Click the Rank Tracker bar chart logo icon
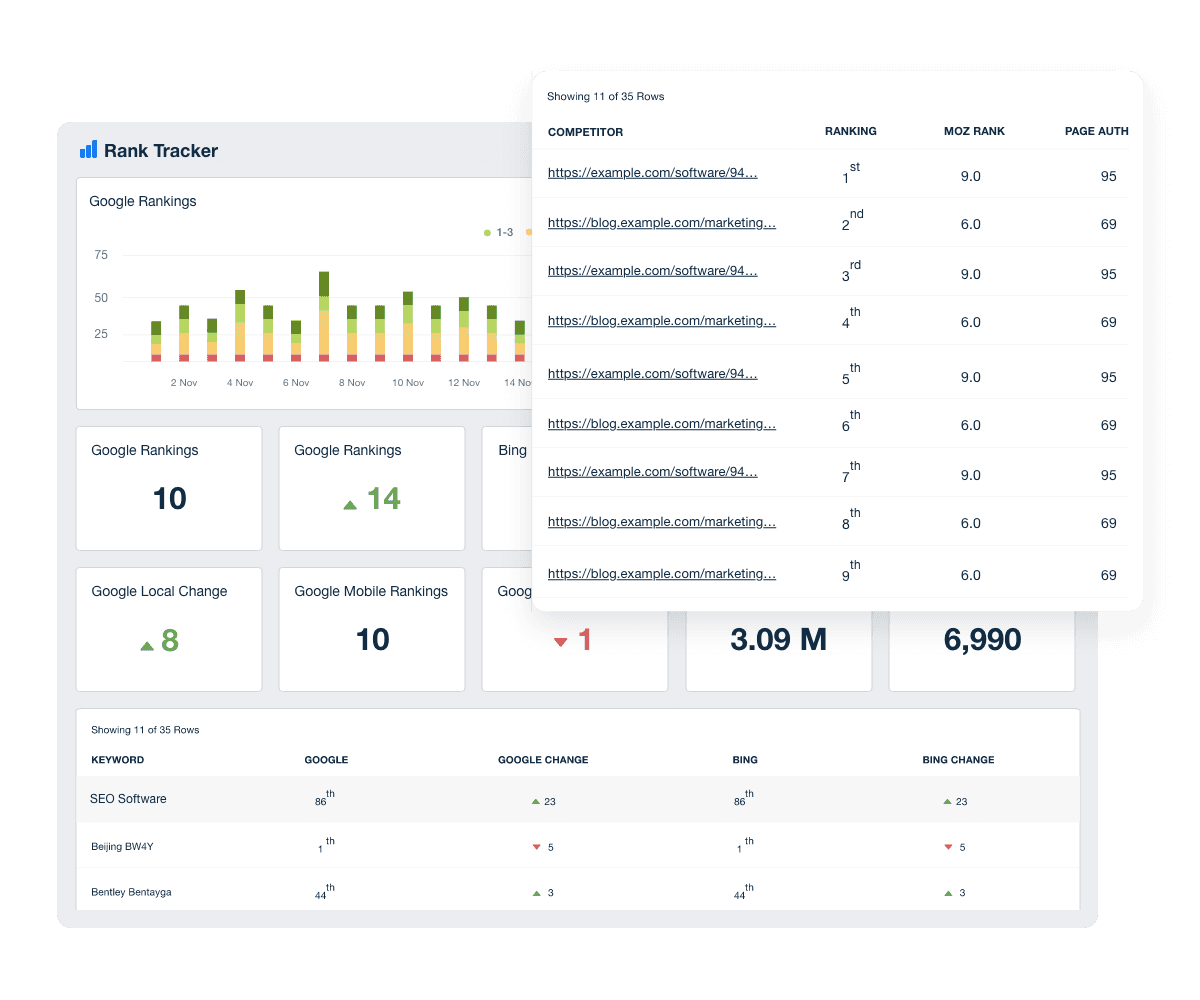 pos(88,150)
